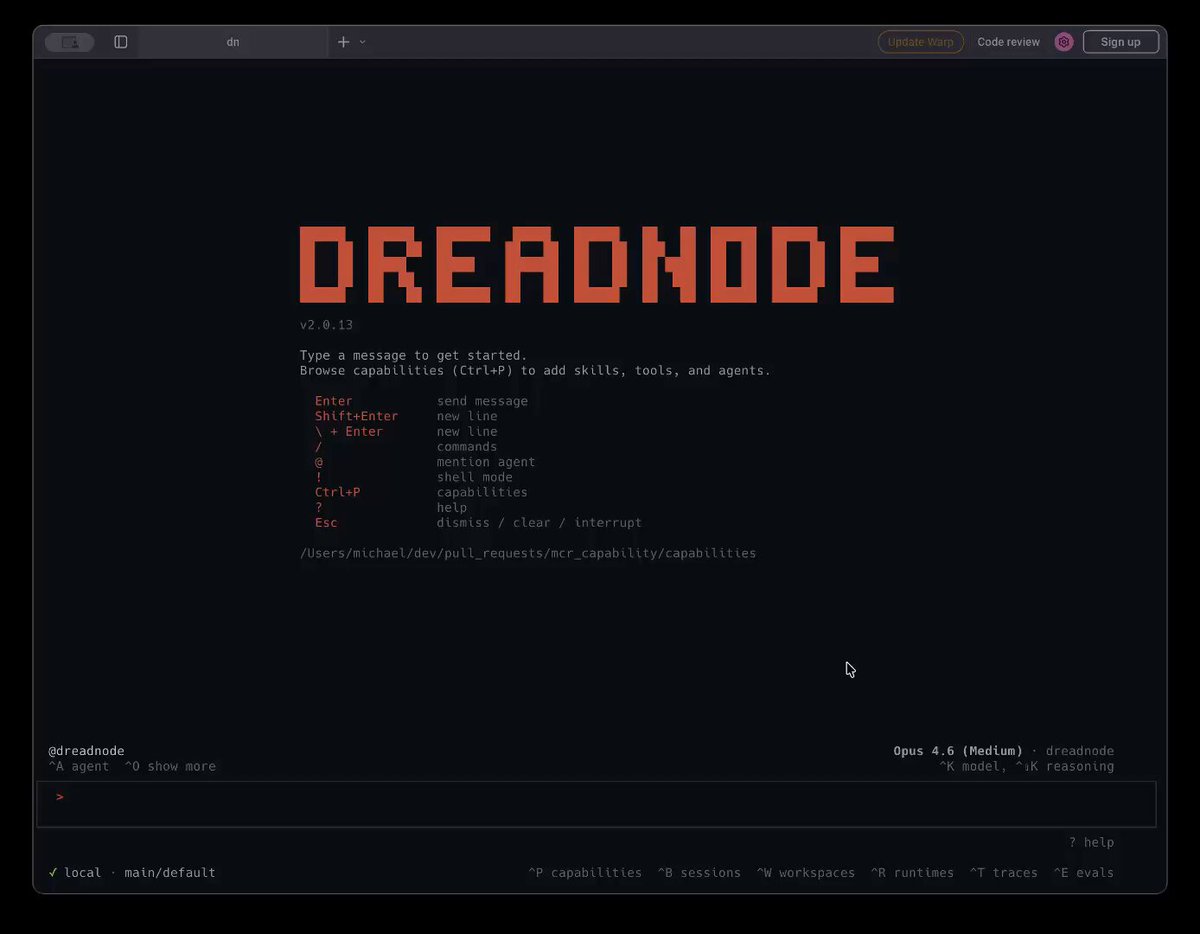Click the red prompt arrow symbol
Screen dimensions: 1200x934
click(x=60, y=797)
